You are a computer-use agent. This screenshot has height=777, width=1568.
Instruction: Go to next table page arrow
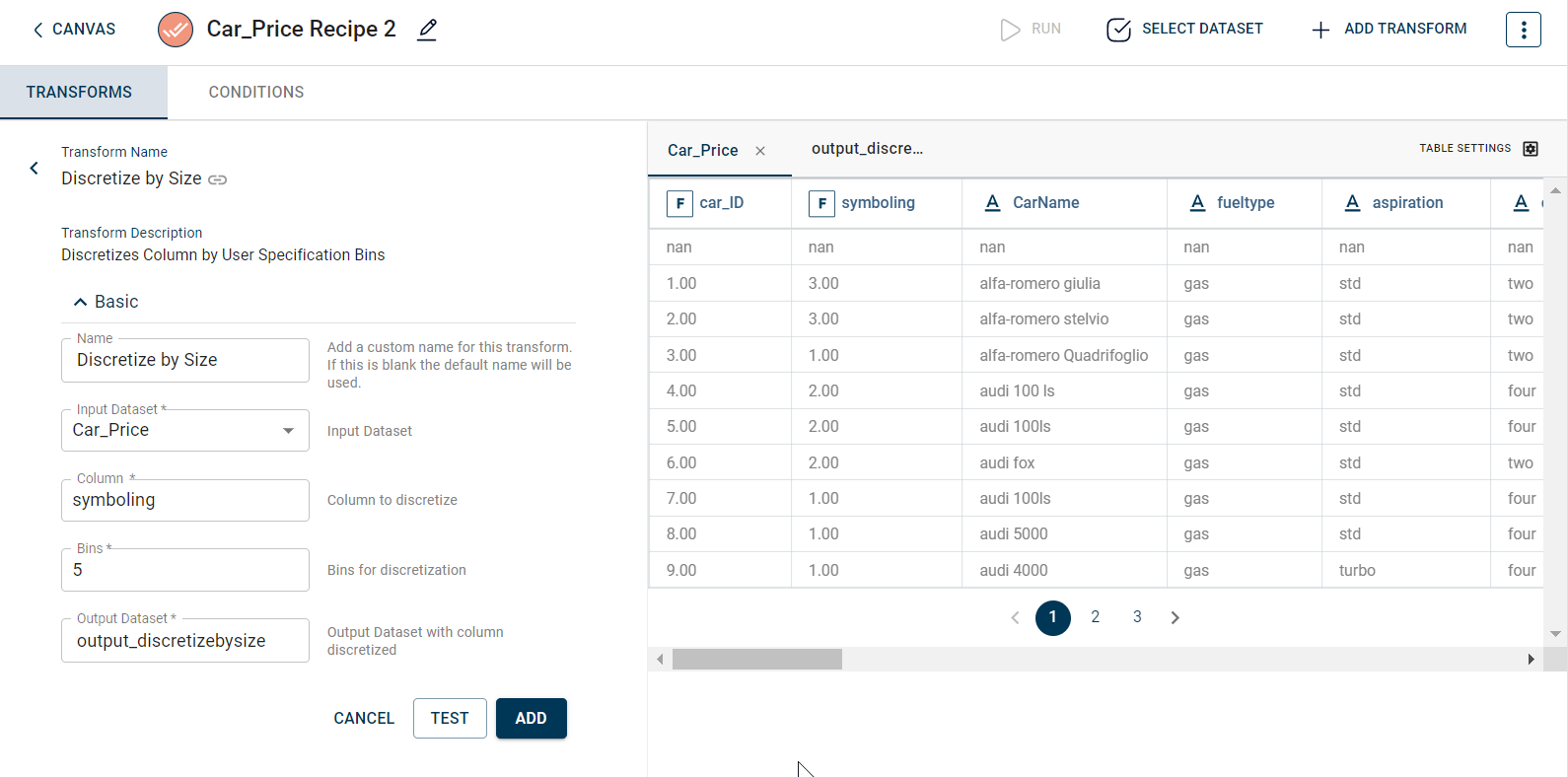point(1175,618)
